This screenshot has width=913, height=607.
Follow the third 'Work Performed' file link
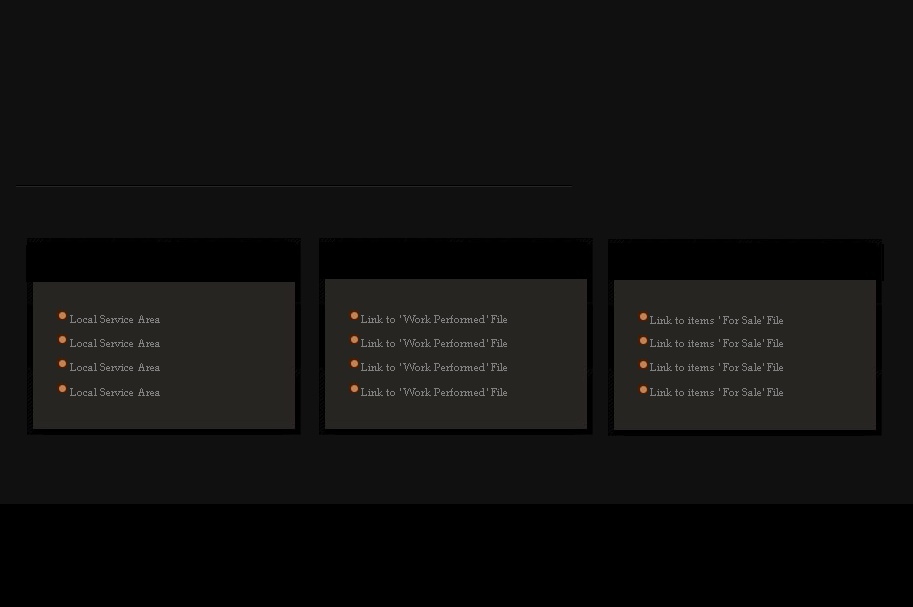(433, 368)
